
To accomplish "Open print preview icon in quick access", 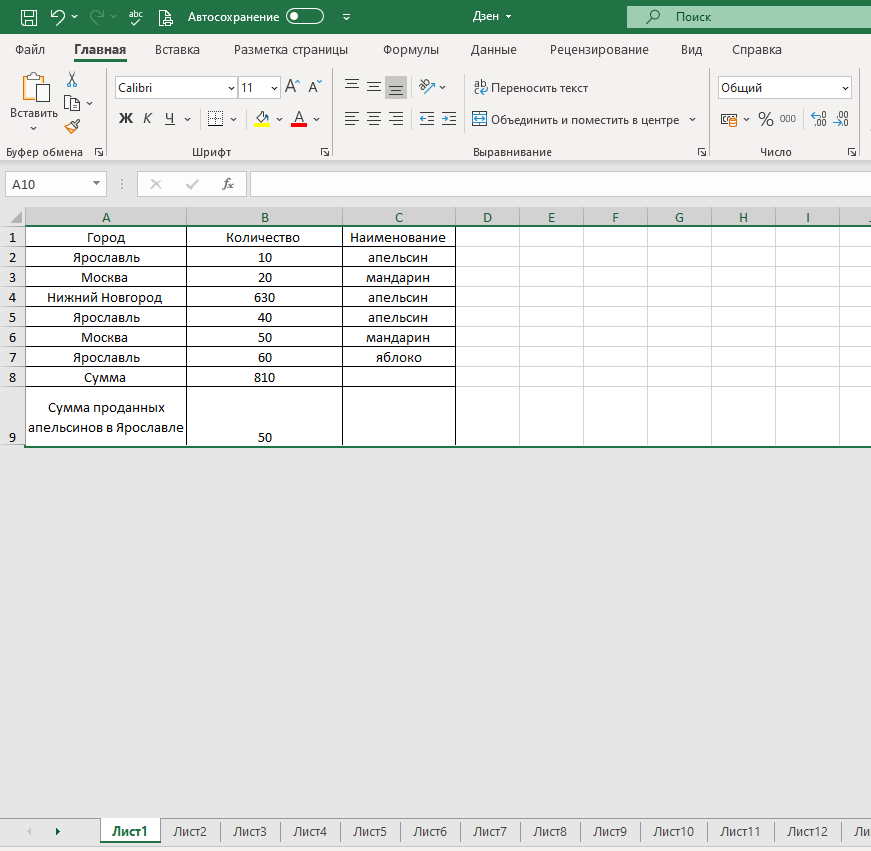I will coord(166,17).
